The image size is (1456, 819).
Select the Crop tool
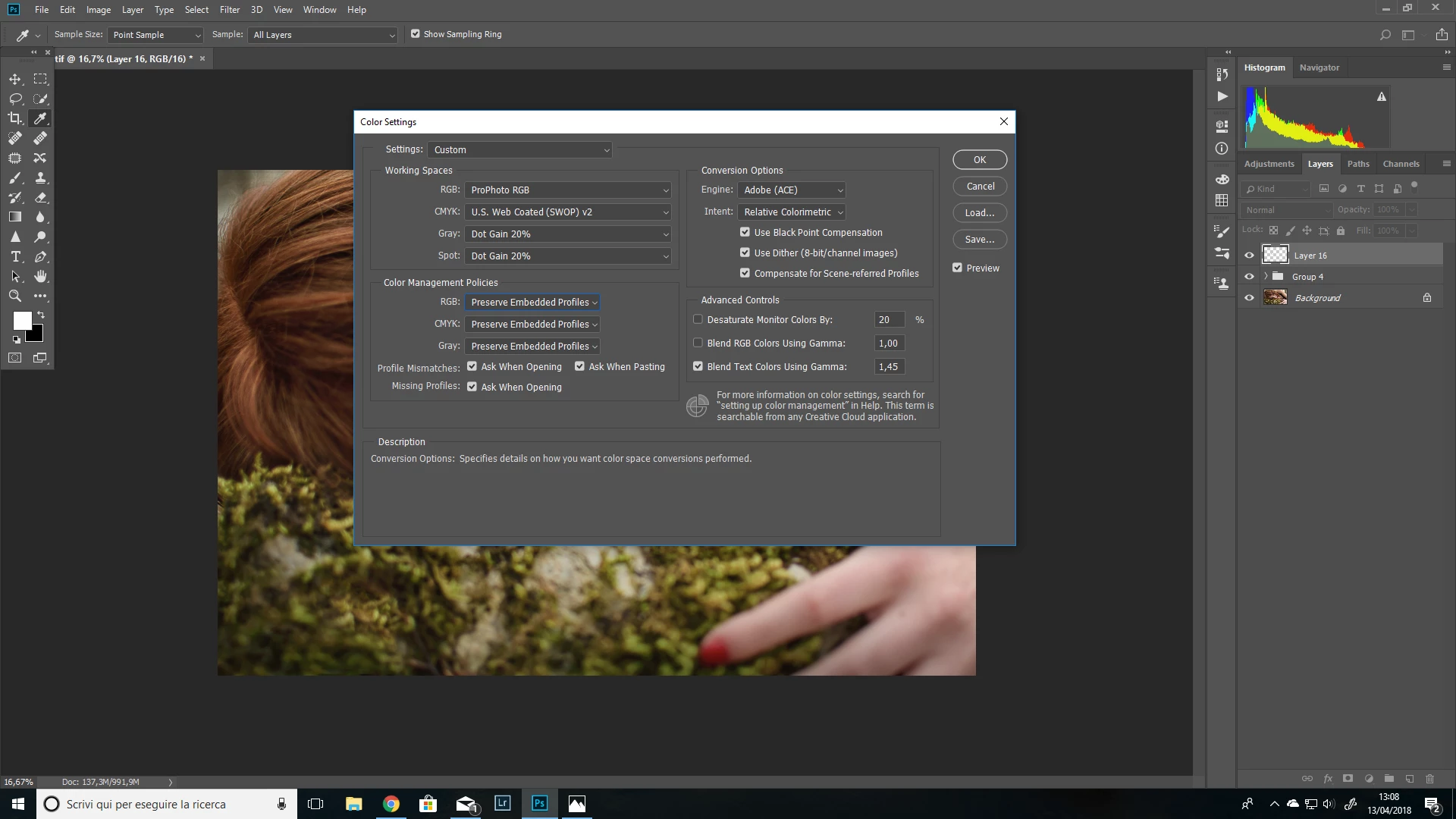[x=14, y=118]
